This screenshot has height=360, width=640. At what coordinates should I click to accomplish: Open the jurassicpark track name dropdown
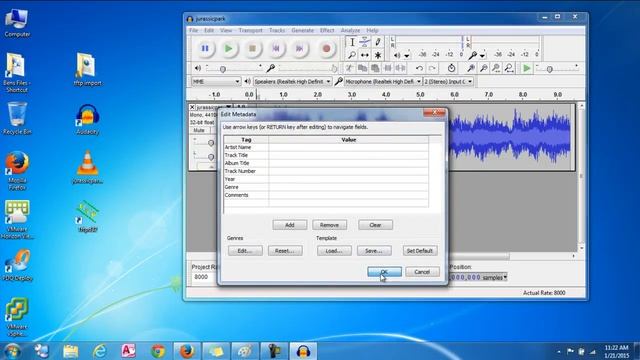click(x=228, y=107)
